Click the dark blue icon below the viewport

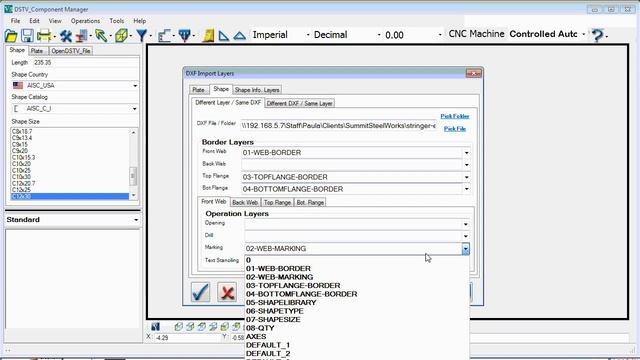156,327
